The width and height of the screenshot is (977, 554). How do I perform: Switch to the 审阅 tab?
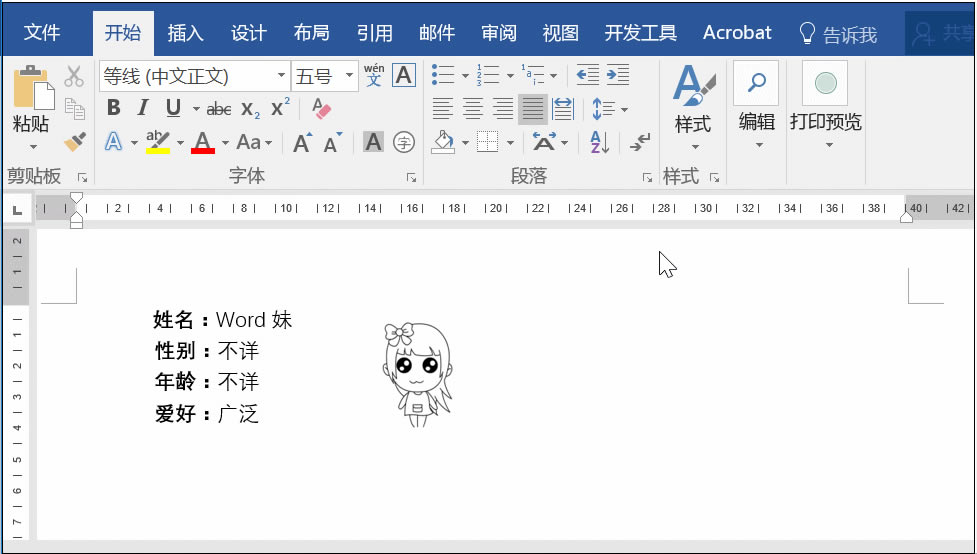(x=499, y=32)
